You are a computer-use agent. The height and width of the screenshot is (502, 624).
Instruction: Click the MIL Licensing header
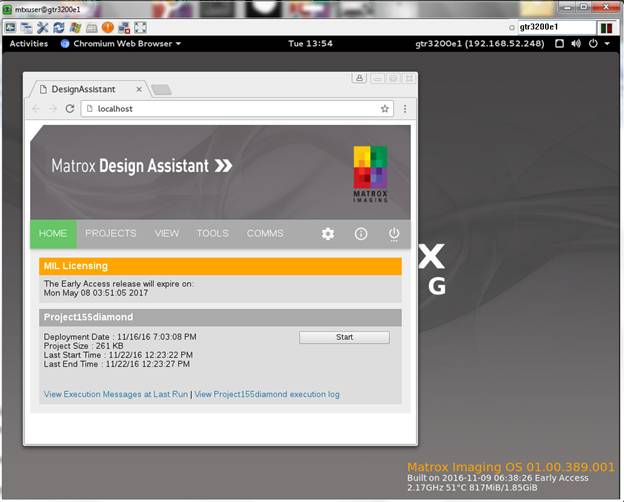point(220,266)
